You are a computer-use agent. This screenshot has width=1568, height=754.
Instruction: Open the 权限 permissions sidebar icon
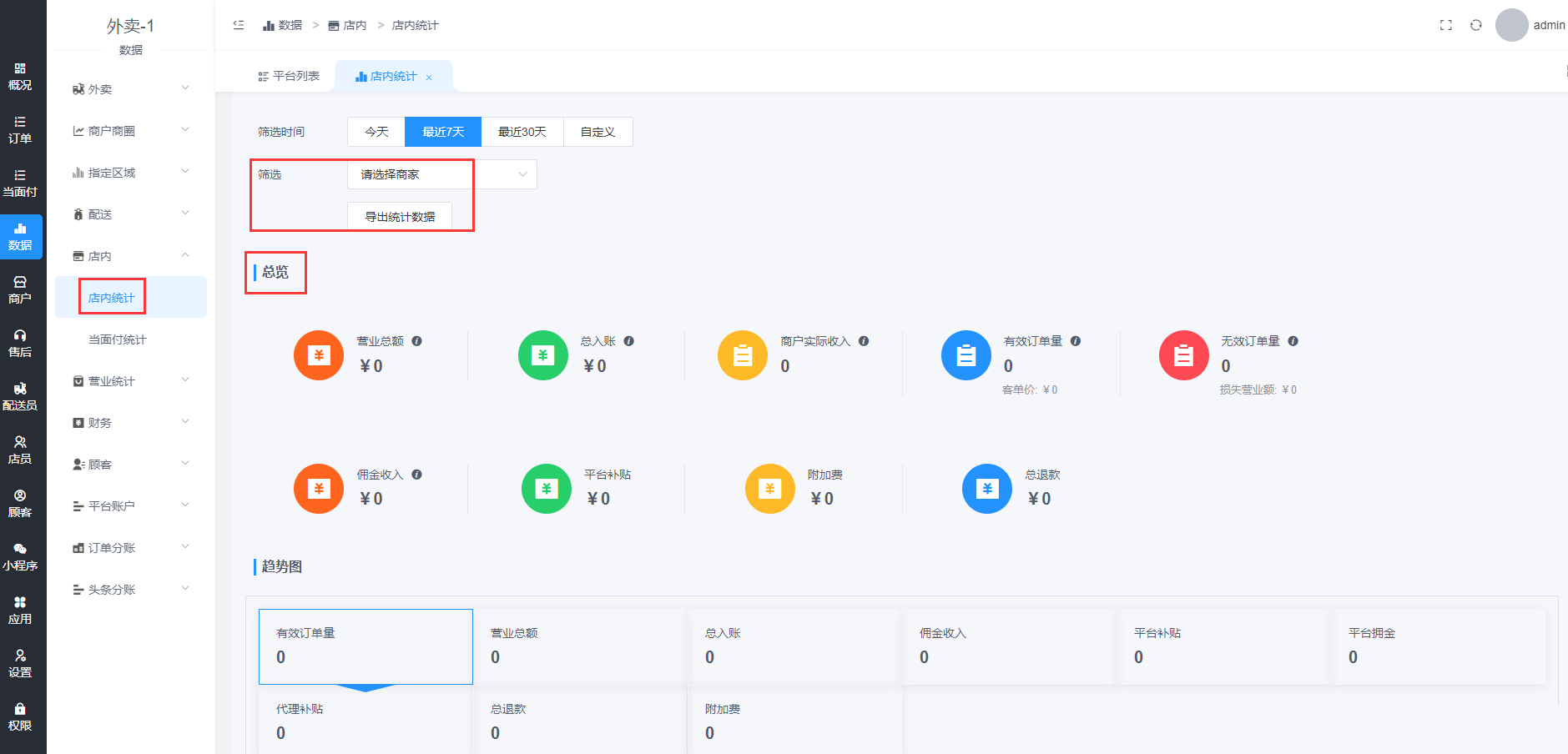20,716
